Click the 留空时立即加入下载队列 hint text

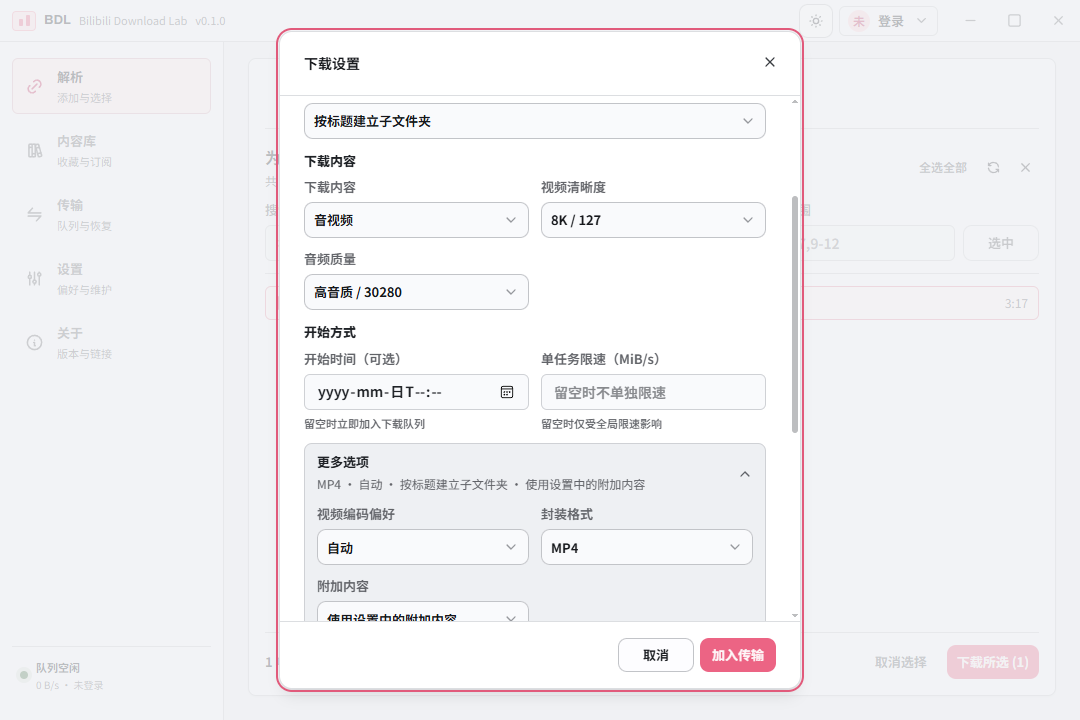(364, 424)
